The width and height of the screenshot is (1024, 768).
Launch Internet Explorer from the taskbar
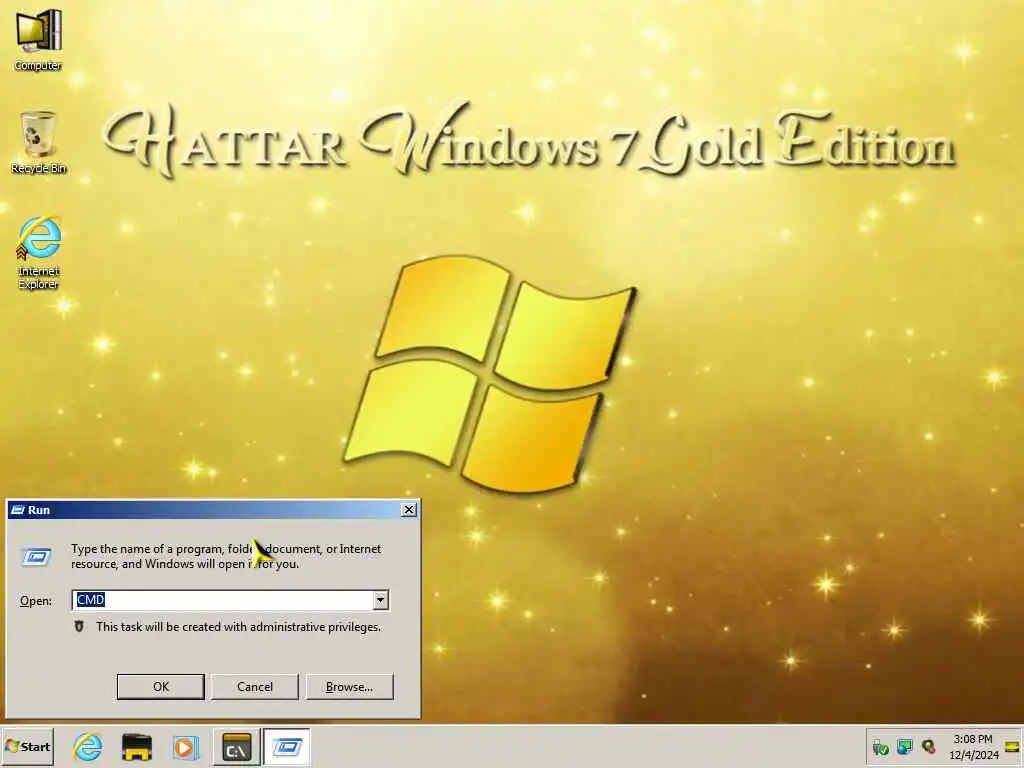(x=88, y=746)
